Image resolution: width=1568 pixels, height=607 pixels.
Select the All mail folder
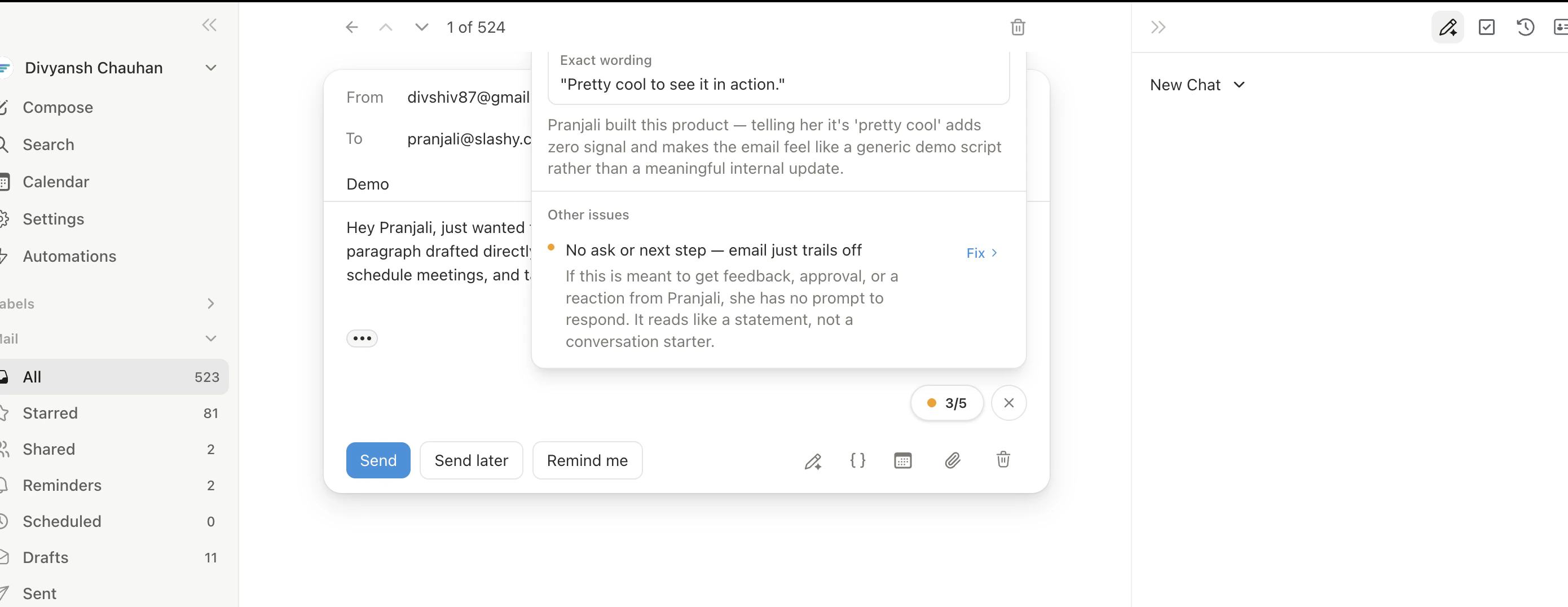(113, 377)
